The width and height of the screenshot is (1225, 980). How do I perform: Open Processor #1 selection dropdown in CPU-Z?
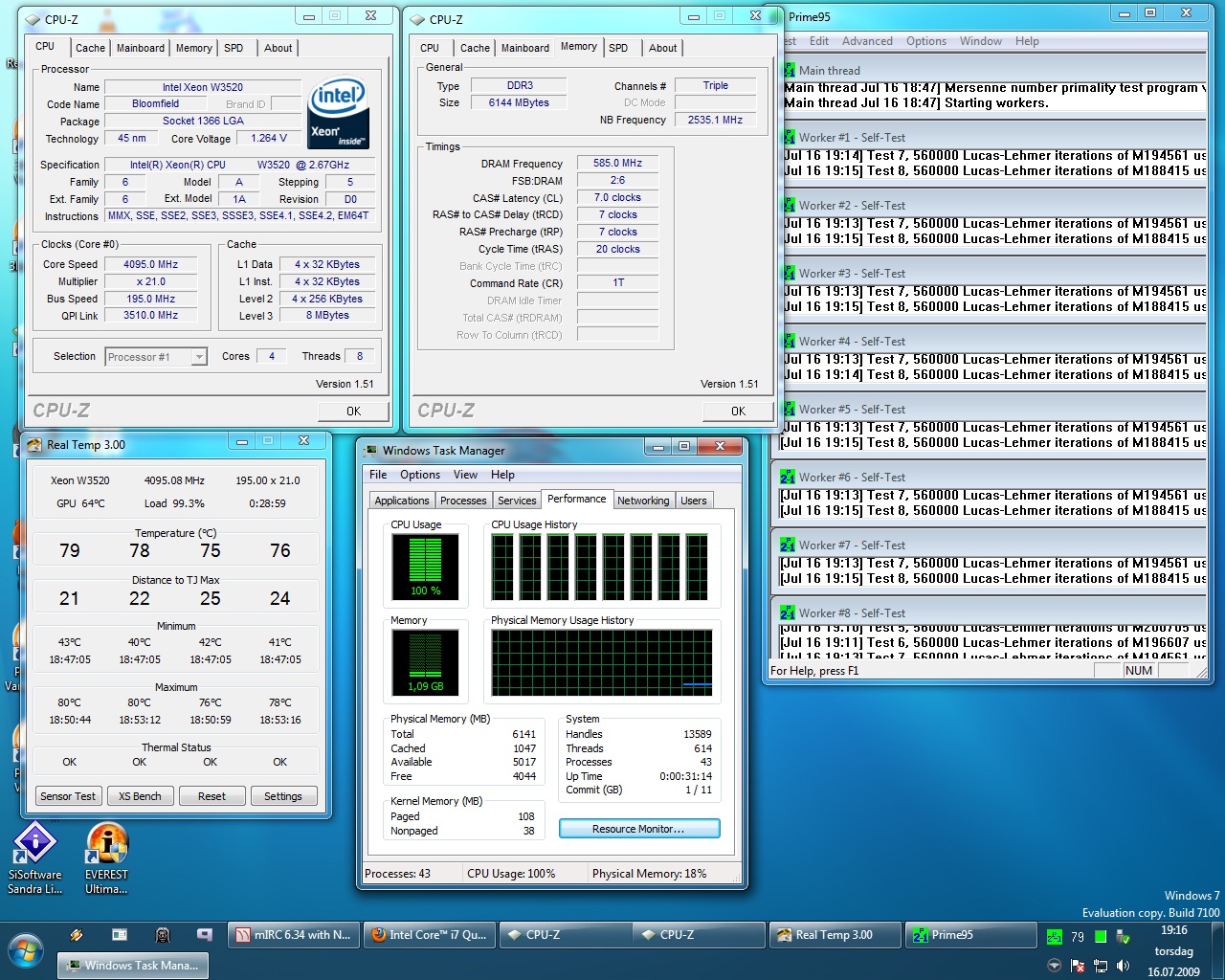(x=156, y=357)
